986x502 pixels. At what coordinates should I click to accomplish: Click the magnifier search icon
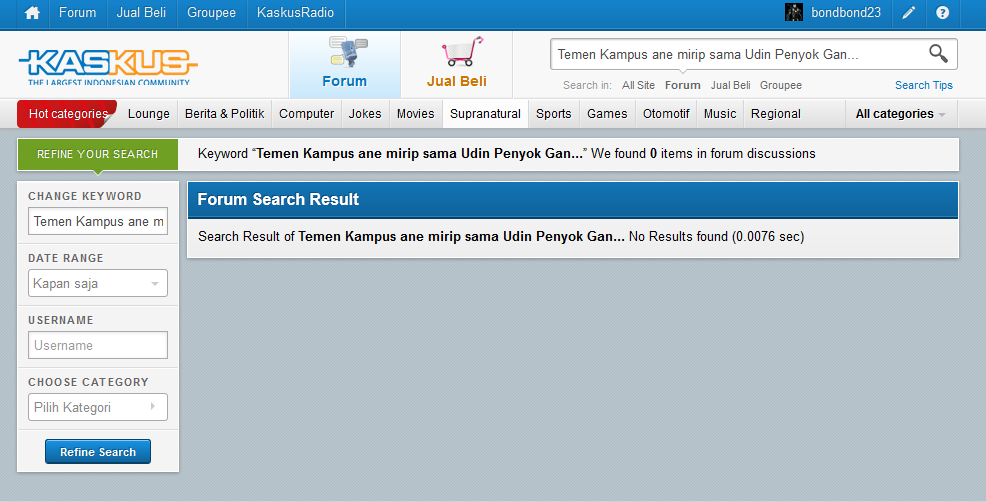pyautogui.click(x=938, y=53)
